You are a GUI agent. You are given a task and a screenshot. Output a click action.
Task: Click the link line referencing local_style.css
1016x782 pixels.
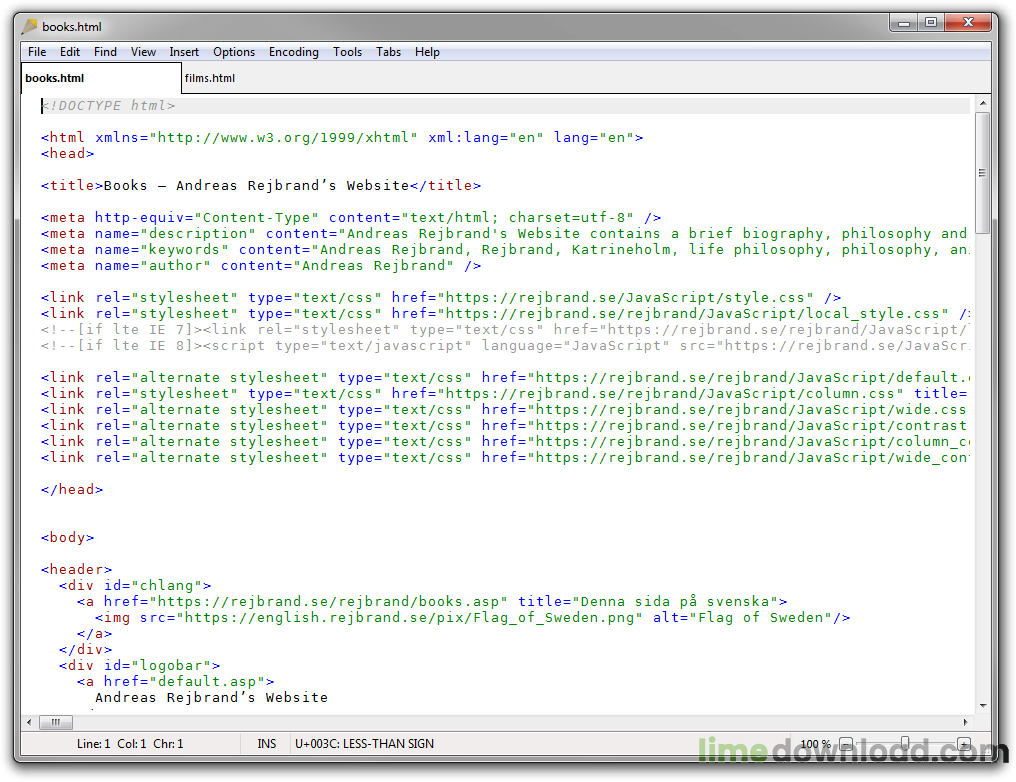pyautogui.click(x=505, y=314)
